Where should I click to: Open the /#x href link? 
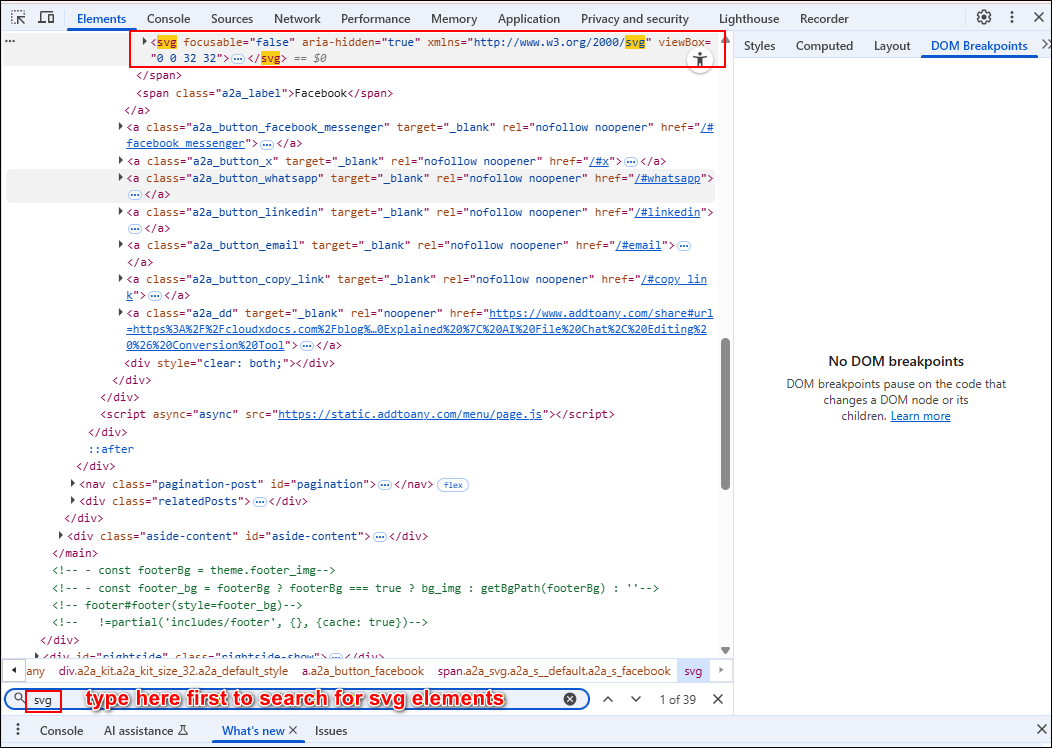tap(598, 161)
